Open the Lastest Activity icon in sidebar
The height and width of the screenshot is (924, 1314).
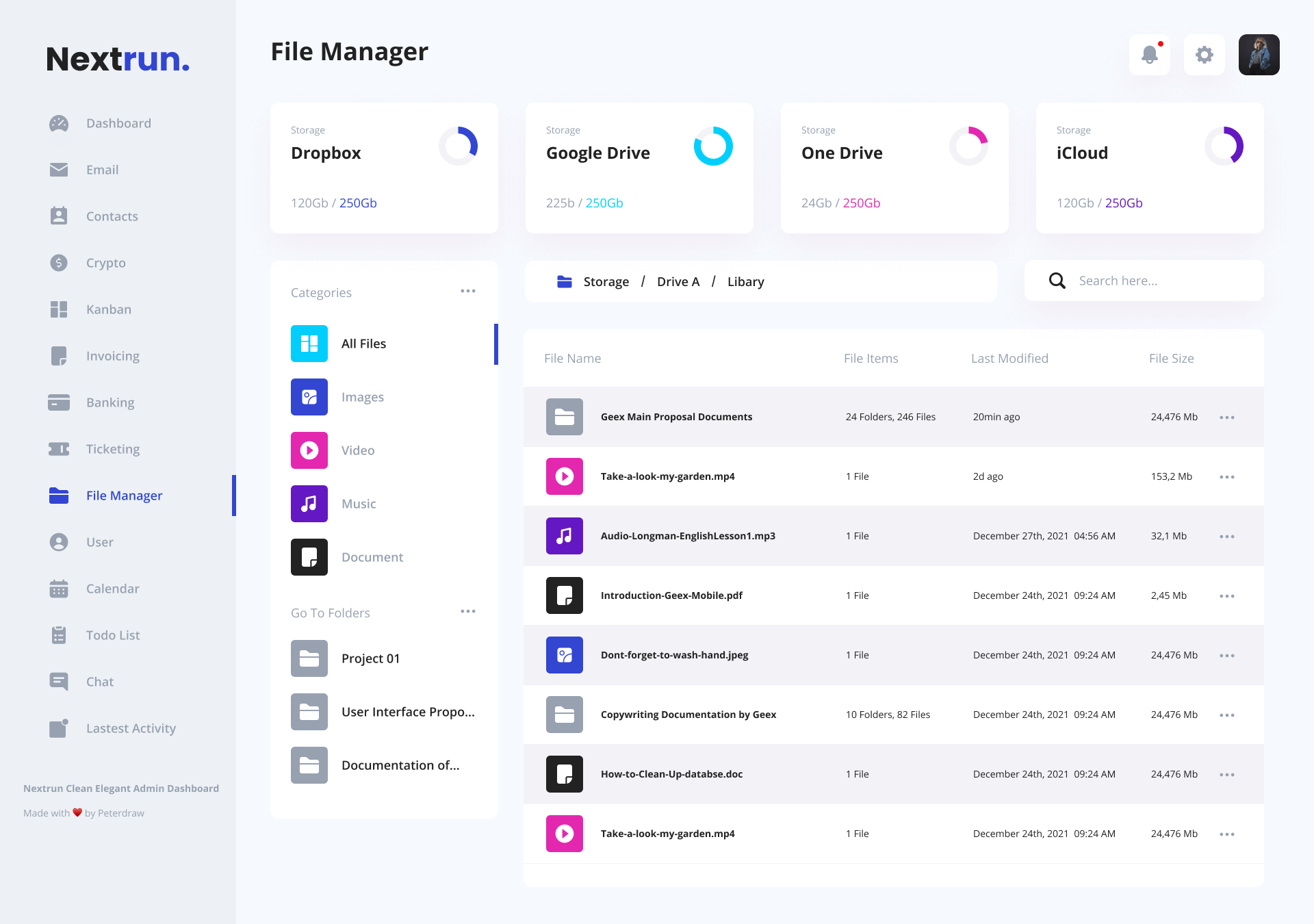(x=59, y=728)
